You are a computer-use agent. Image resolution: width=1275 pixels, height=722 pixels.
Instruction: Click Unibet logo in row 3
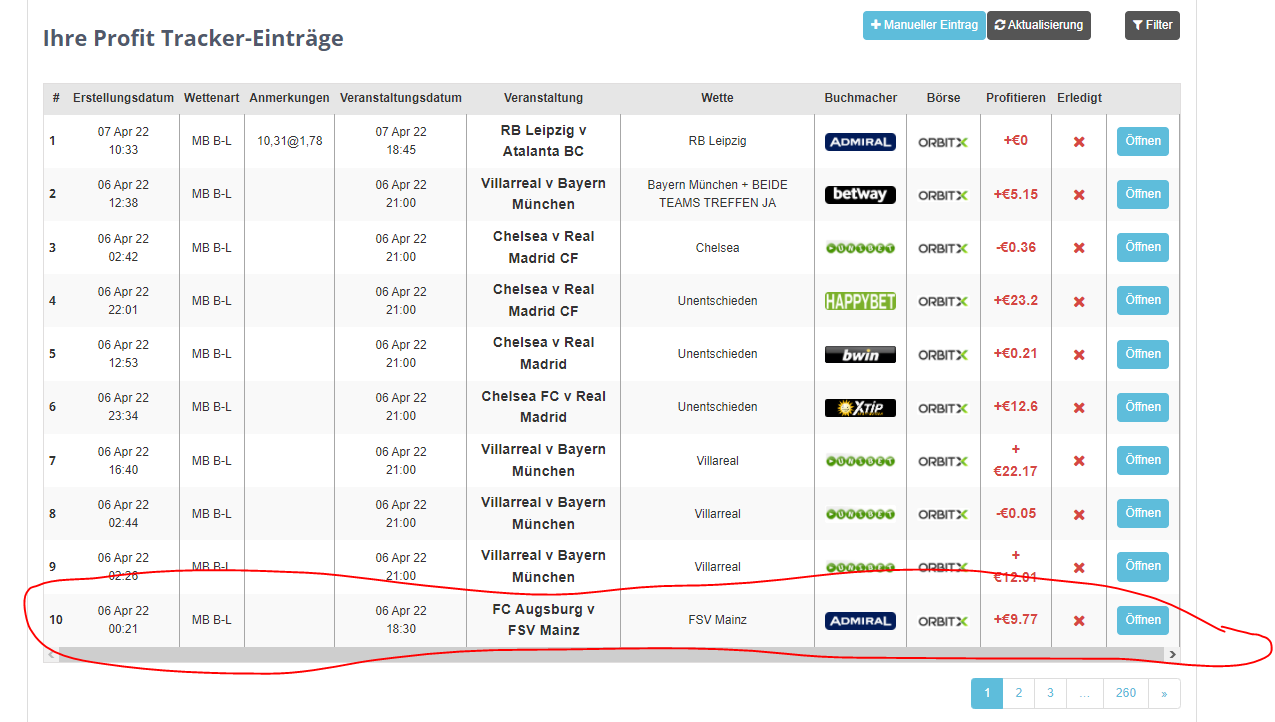point(860,248)
